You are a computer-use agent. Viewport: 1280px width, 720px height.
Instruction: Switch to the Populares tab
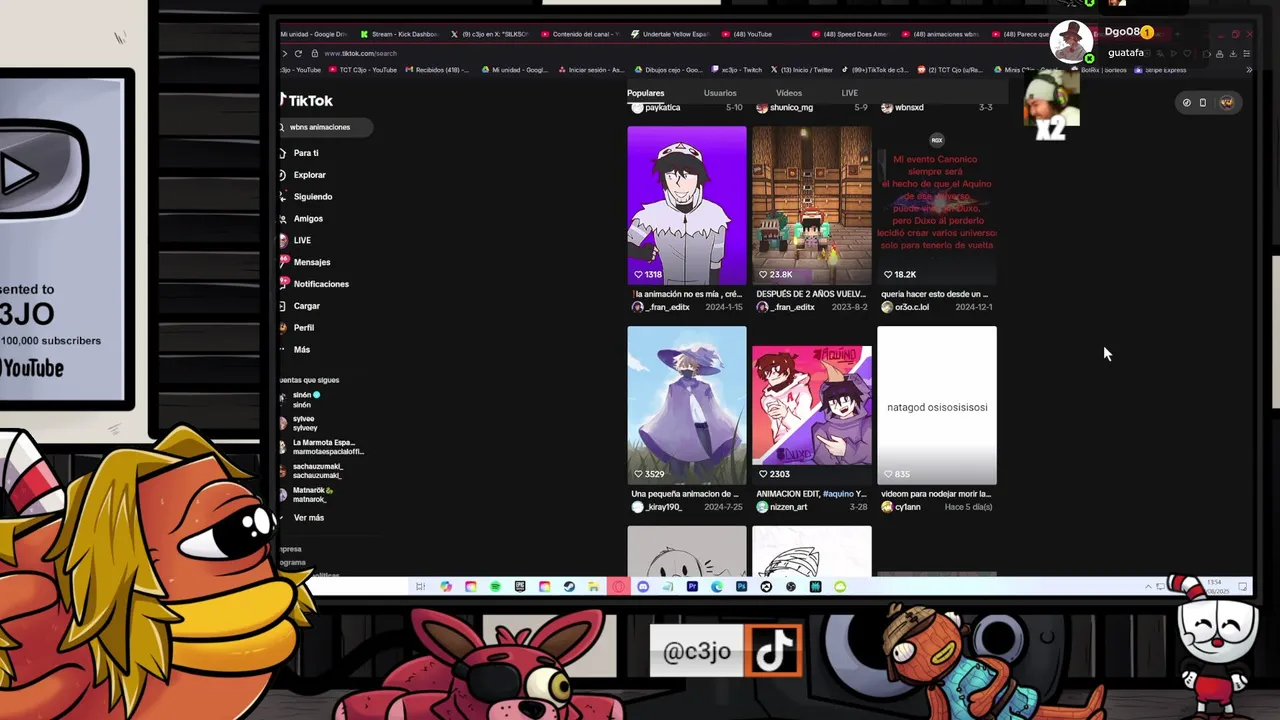pyautogui.click(x=645, y=93)
